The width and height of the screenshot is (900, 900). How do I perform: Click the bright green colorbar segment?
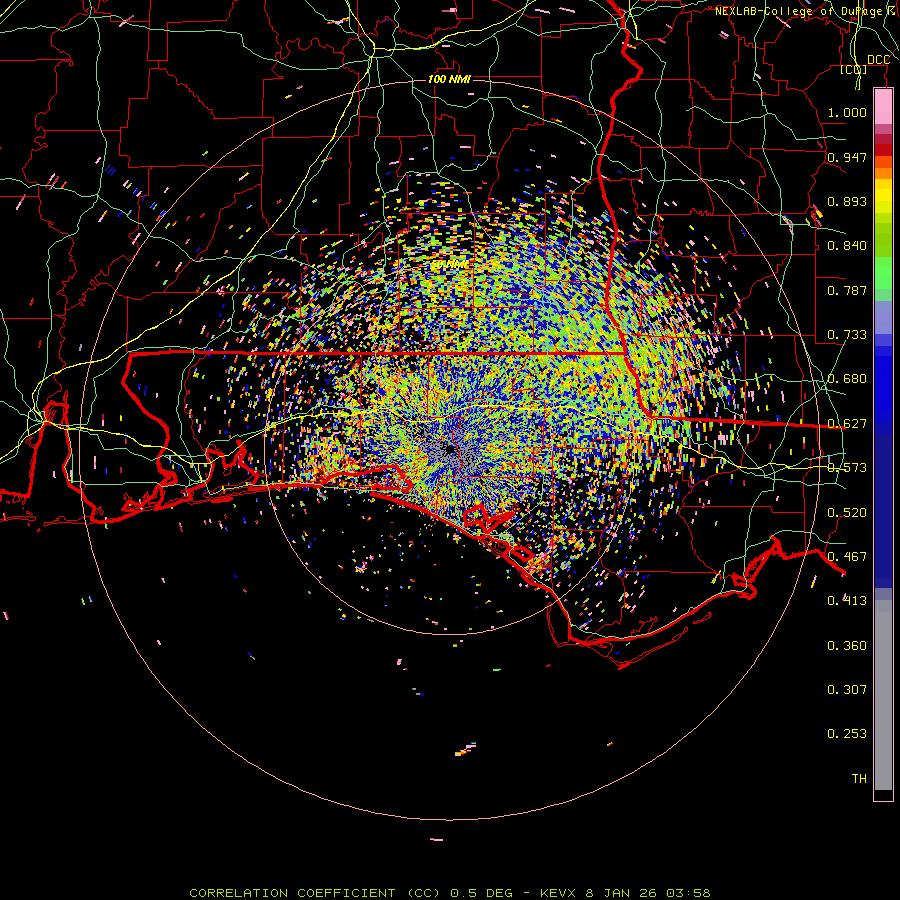883,273
